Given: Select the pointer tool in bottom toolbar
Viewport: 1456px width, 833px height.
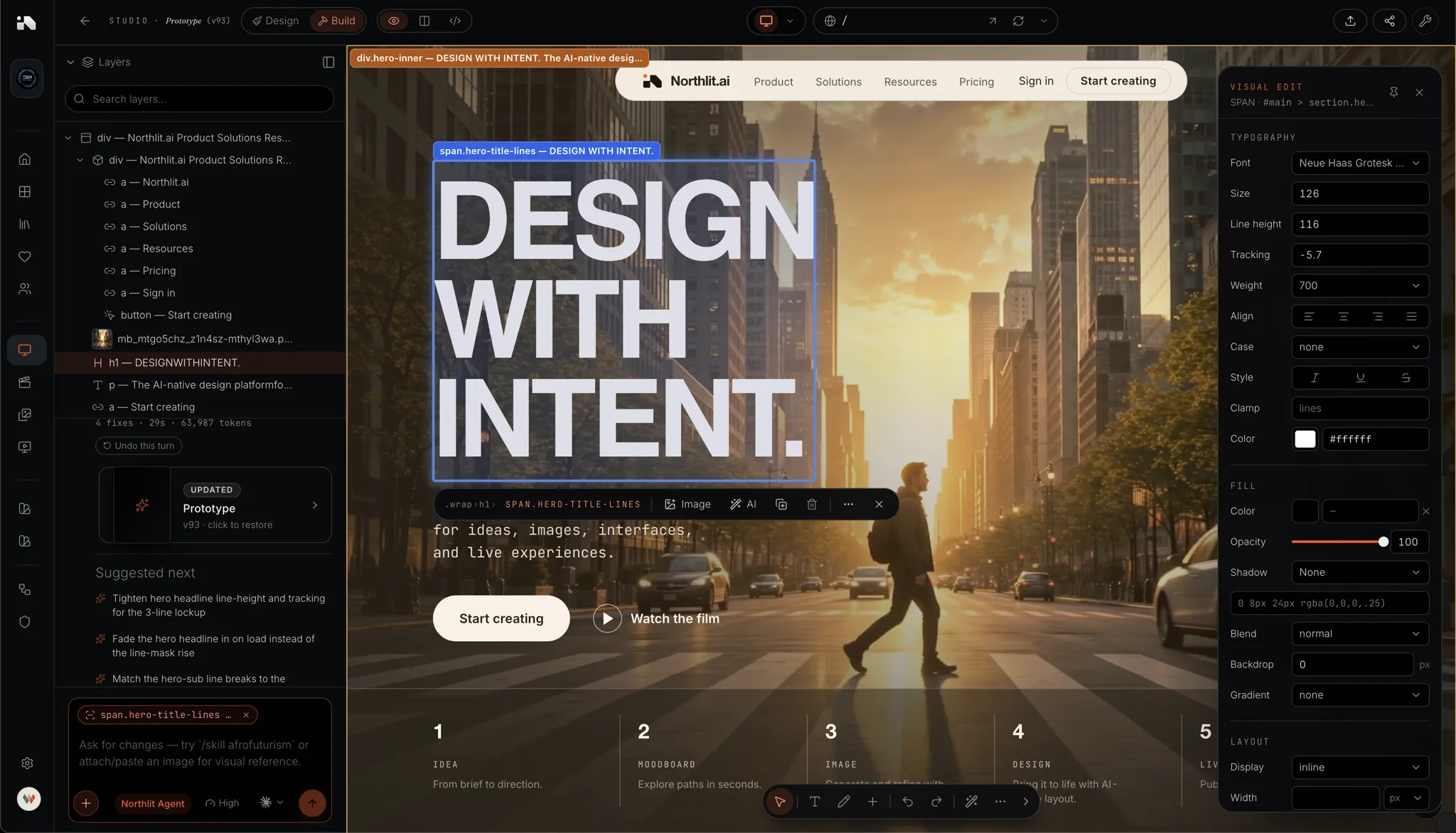Looking at the screenshot, I should tap(780, 801).
